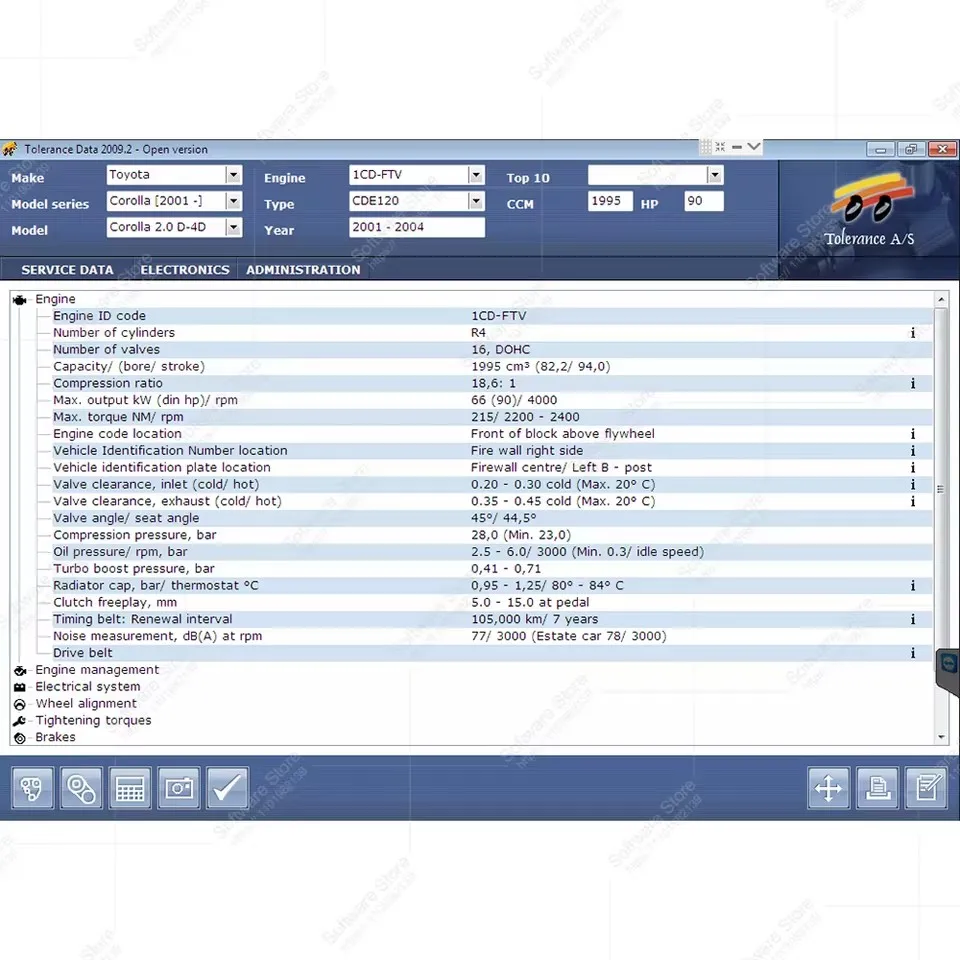The width and height of the screenshot is (960, 960).
Task: Select the calculator tool icon
Action: click(x=130, y=788)
